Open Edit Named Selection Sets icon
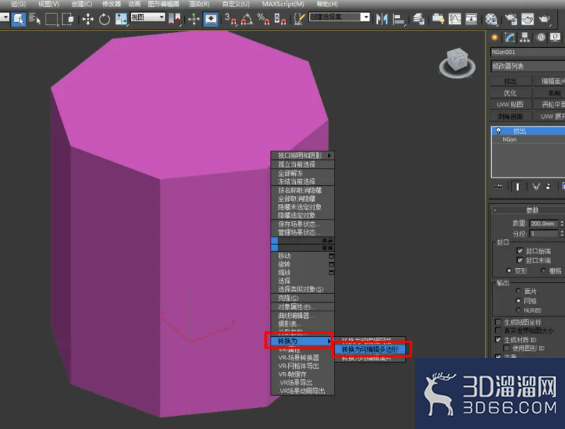The width and height of the screenshot is (565, 429). coord(299,19)
